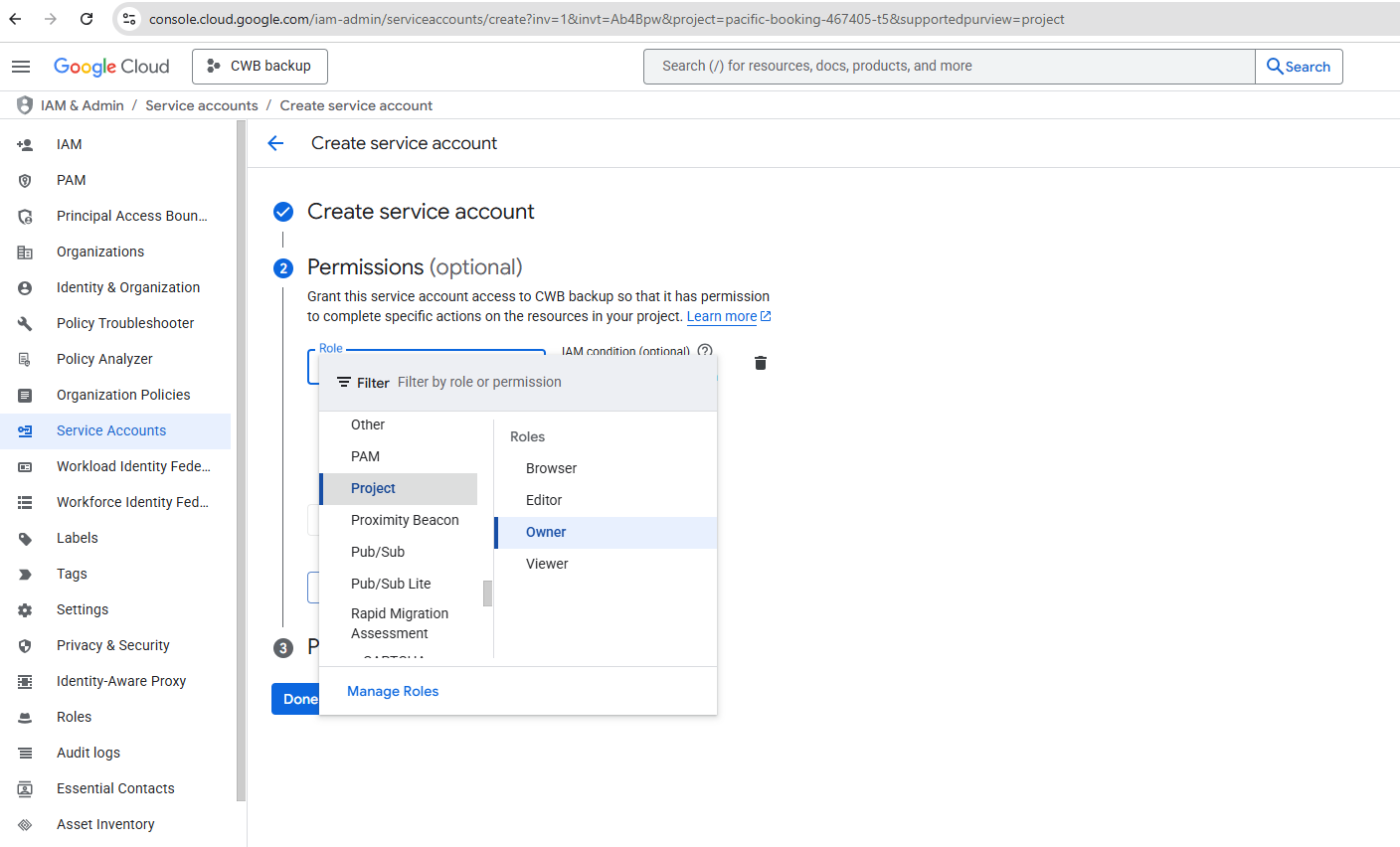Select Rapid Migration Assessment category
Image resolution: width=1400 pixels, height=847 pixels.
point(399,623)
